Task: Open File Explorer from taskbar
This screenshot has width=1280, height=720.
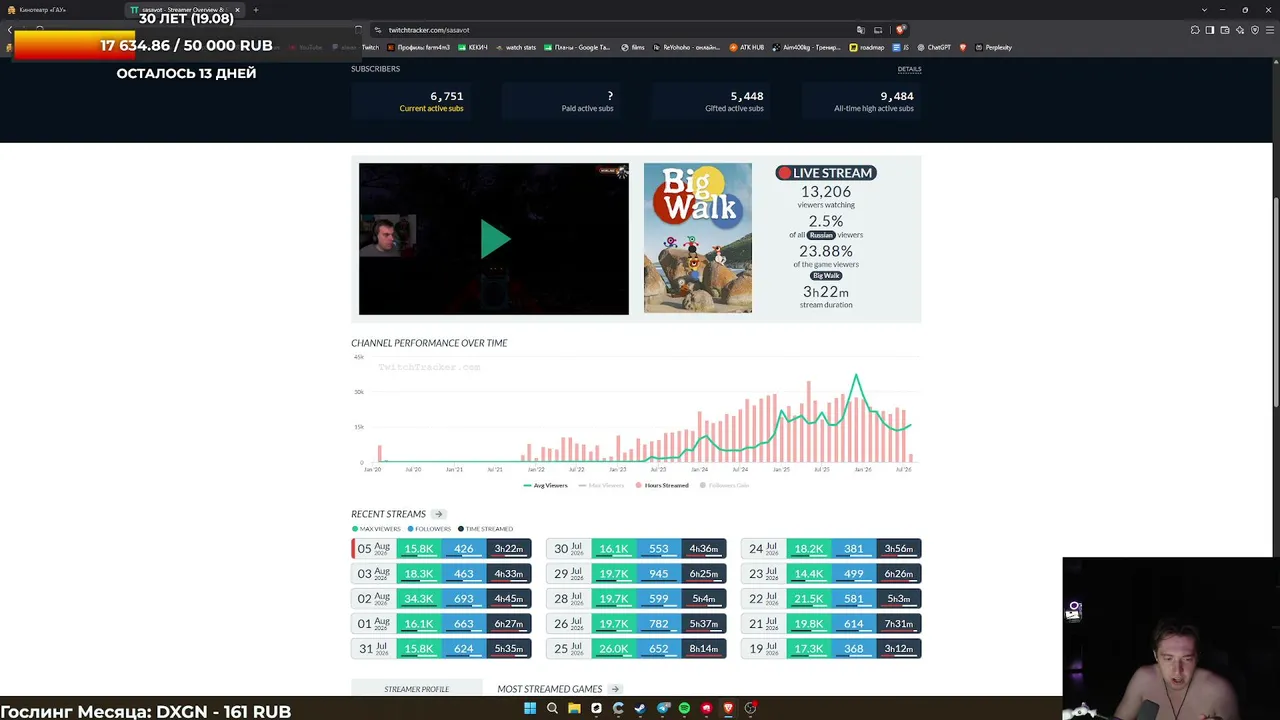Action: (x=574, y=708)
